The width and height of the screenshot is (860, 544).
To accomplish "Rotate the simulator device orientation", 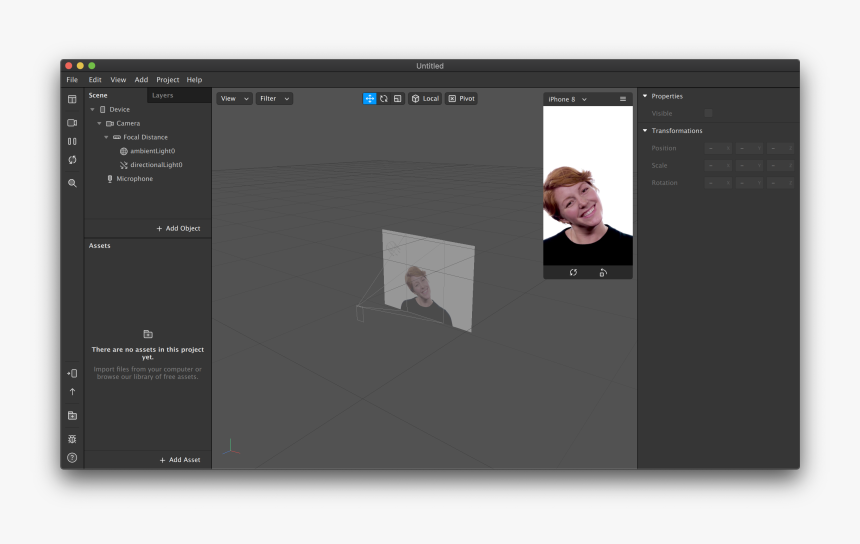I will click(x=603, y=272).
